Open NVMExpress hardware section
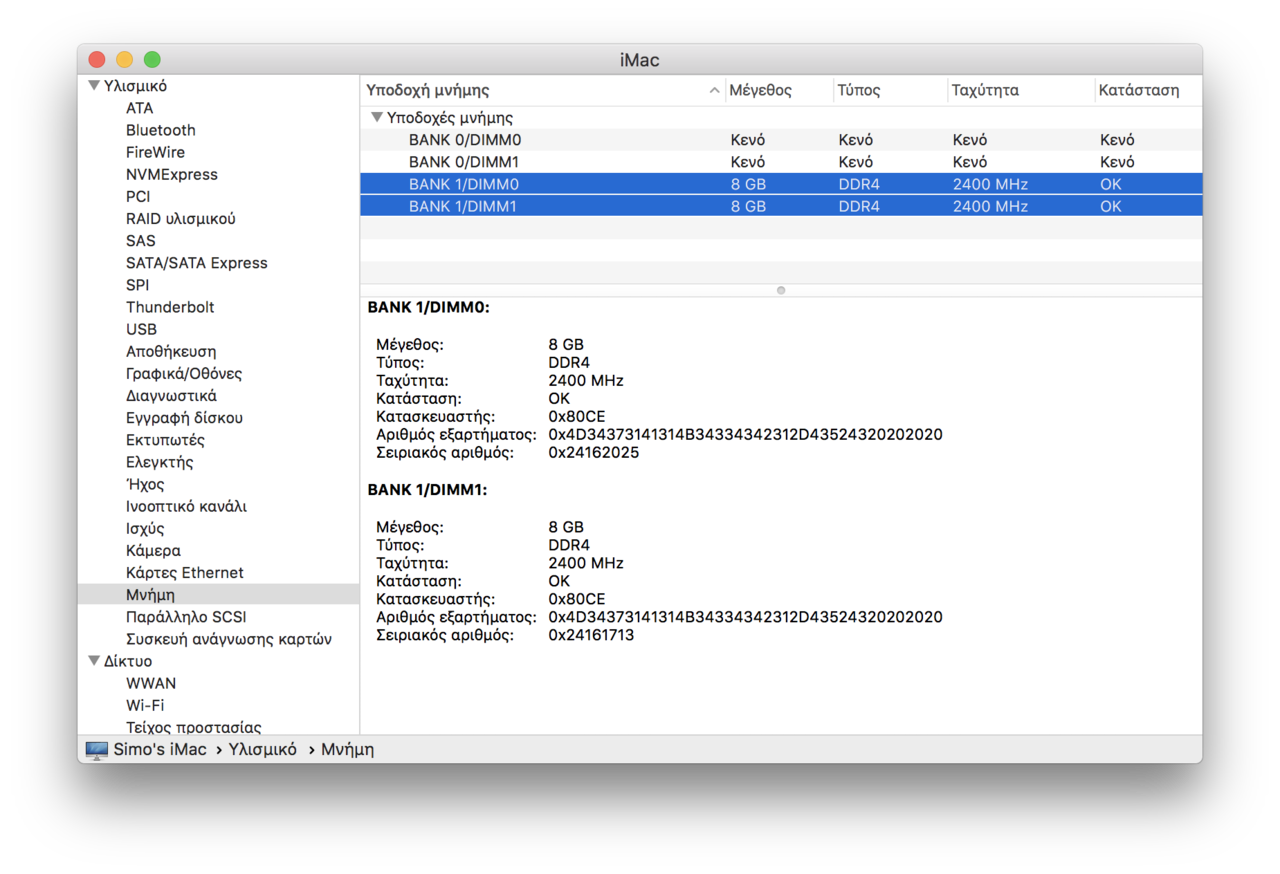Screen dimensions: 1280x874 (x=172, y=174)
